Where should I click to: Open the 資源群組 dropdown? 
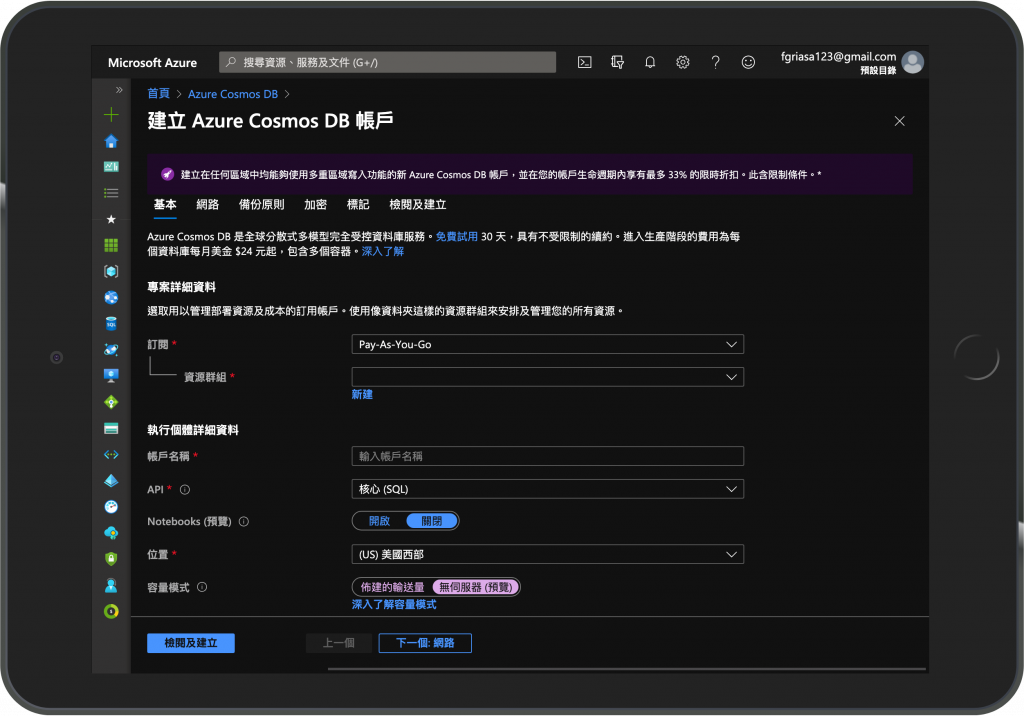[547, 377]
